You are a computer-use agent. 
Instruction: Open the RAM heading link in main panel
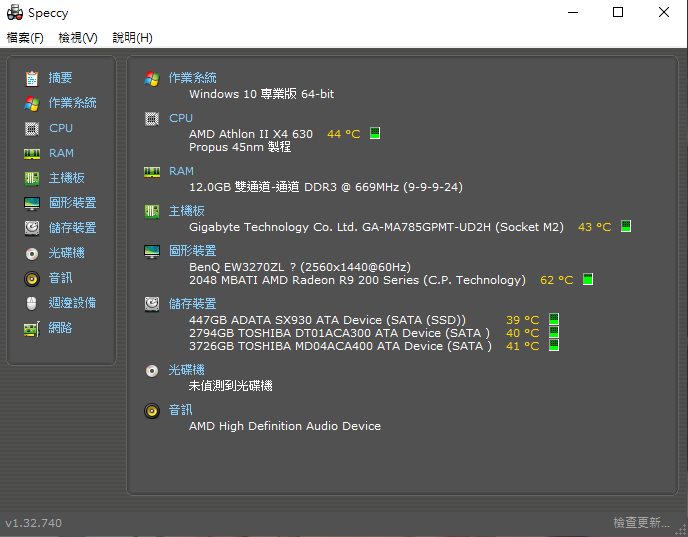[x=181, y=171]
